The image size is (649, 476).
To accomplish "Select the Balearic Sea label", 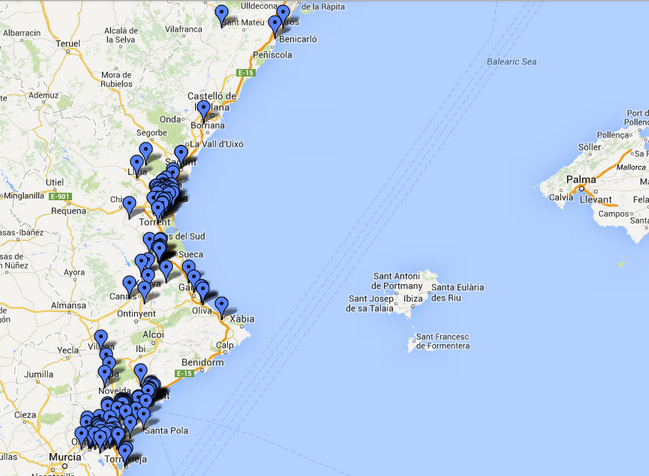I will [512, 62].
